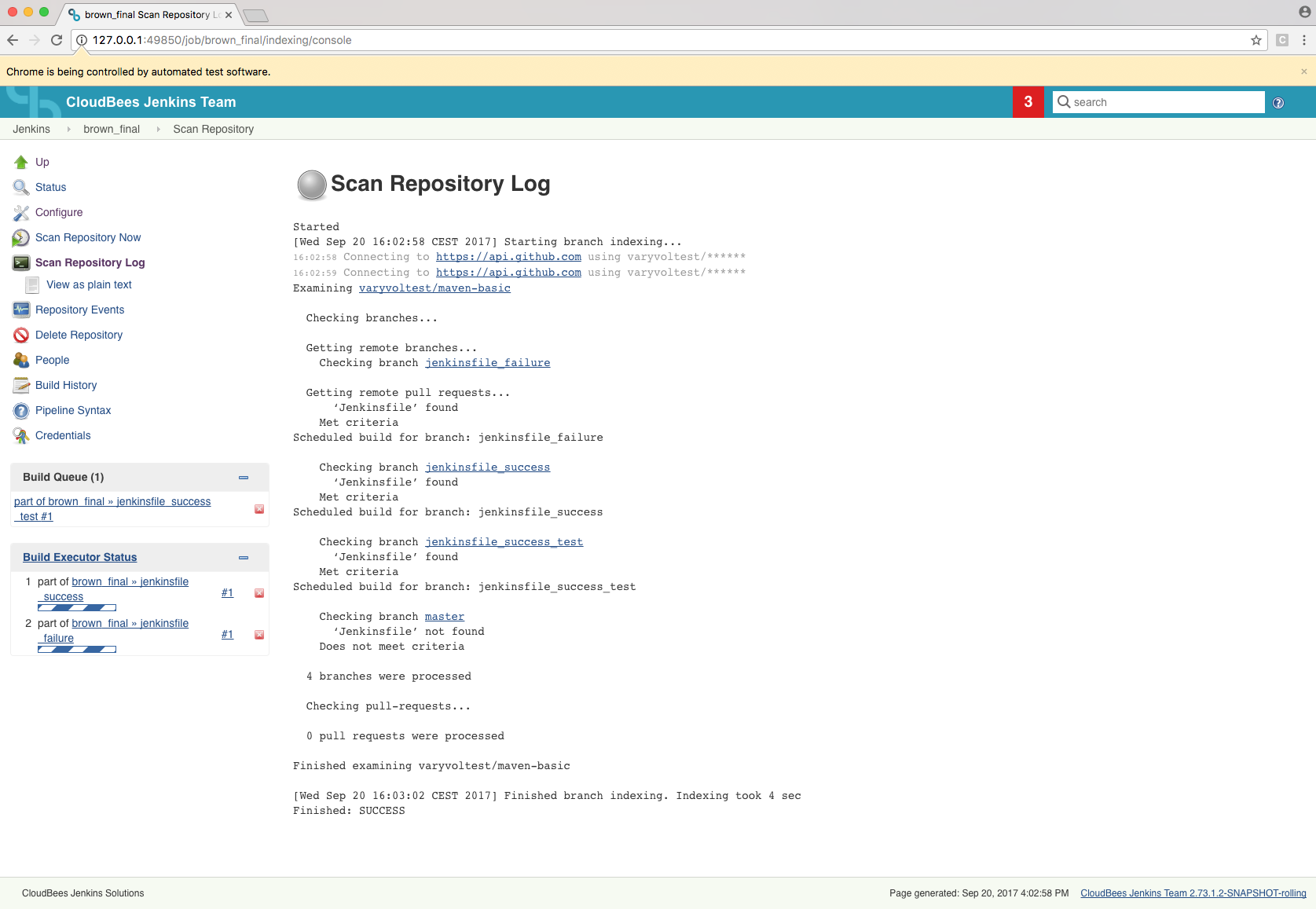Follow the varyvoltest/maven-basic link
1316x909 pixels.
coord(434,288)
